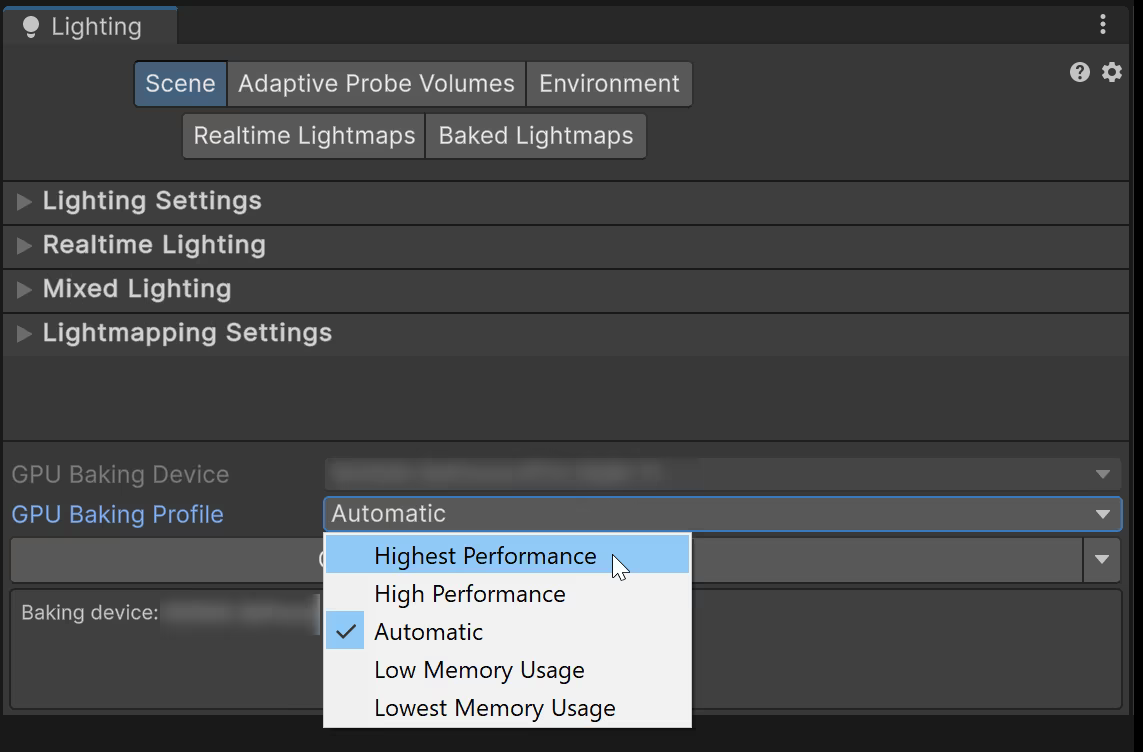Image resolution: width=1143 pixels, height=752 pixels.
Task: Select Highest Performance baking profile
Action: tap(485, 556)
